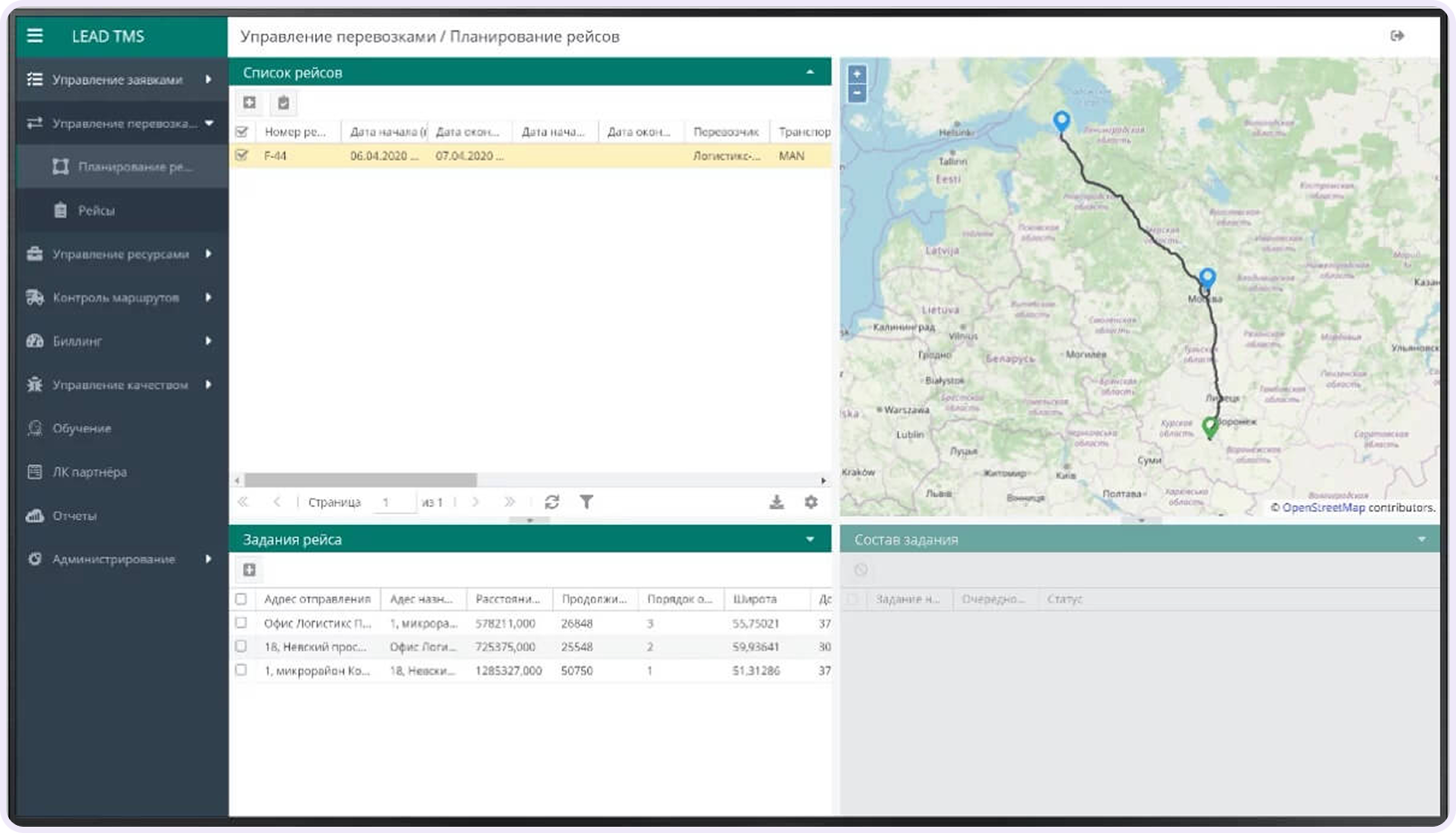Click the page number input field
Image resolution: width=1456 pixels, height=833 pixels.
pyautogui.click(x=396, y=502)
